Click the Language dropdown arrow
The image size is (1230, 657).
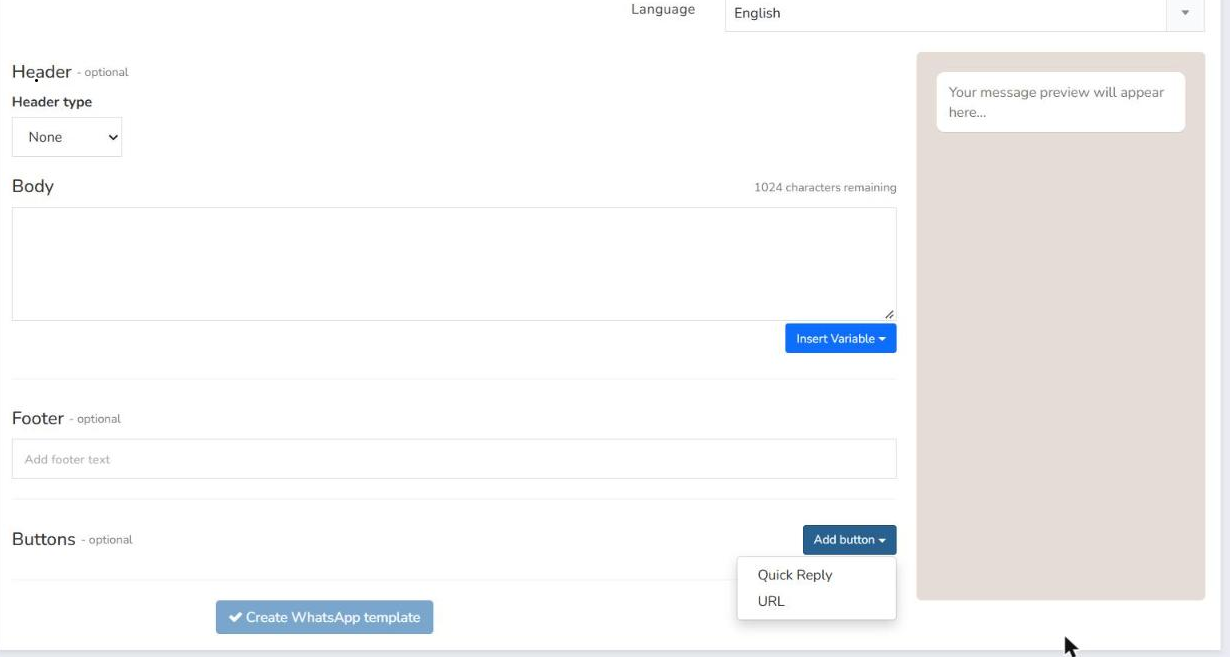click(1186, 13)
